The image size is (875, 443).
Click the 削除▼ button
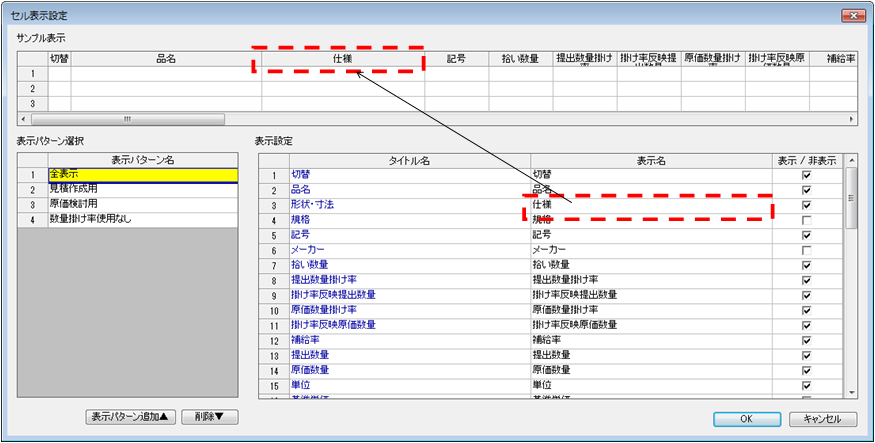click(x=209, y=416)
